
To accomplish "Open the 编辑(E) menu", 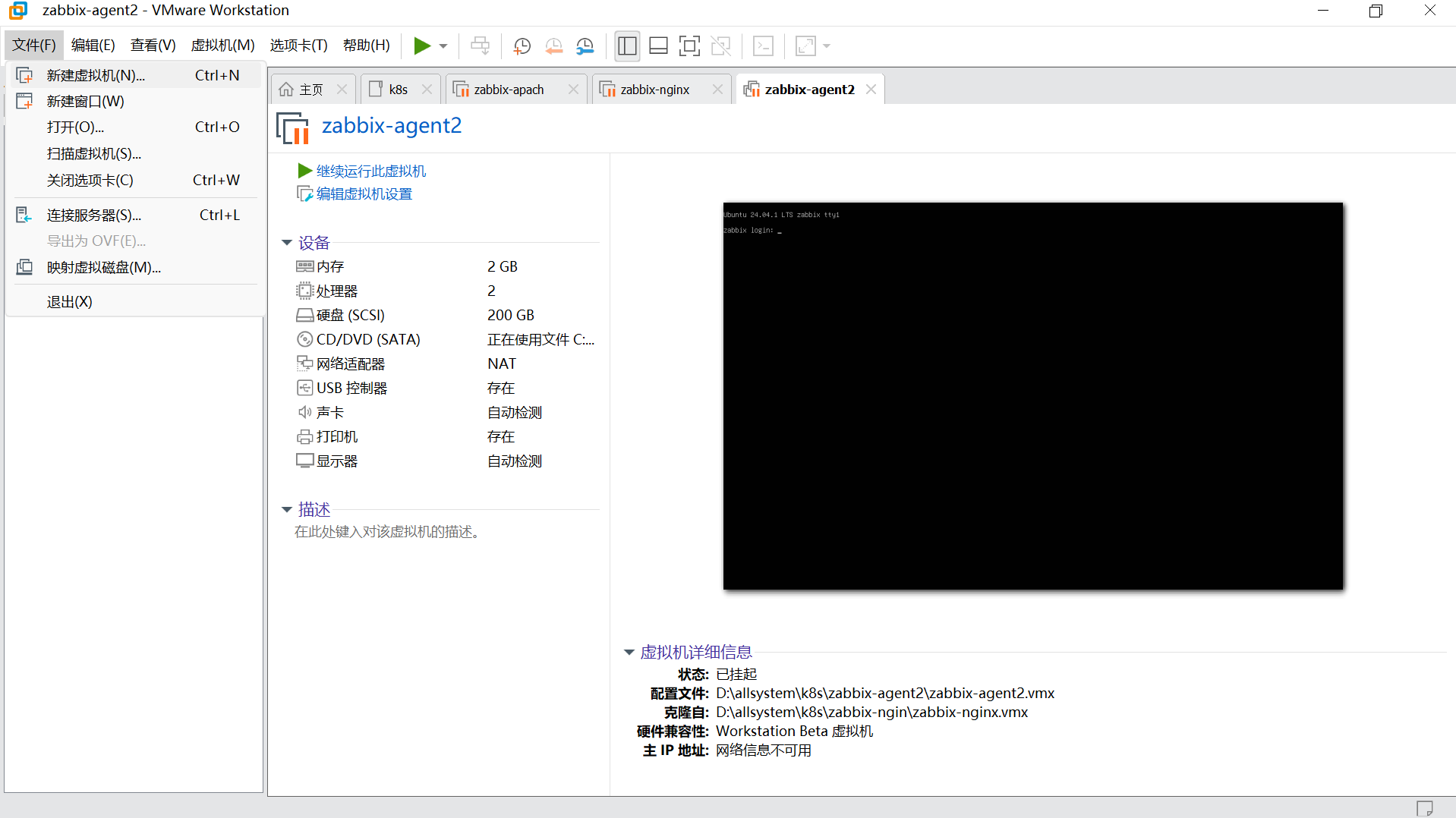I will click(93, 46).
